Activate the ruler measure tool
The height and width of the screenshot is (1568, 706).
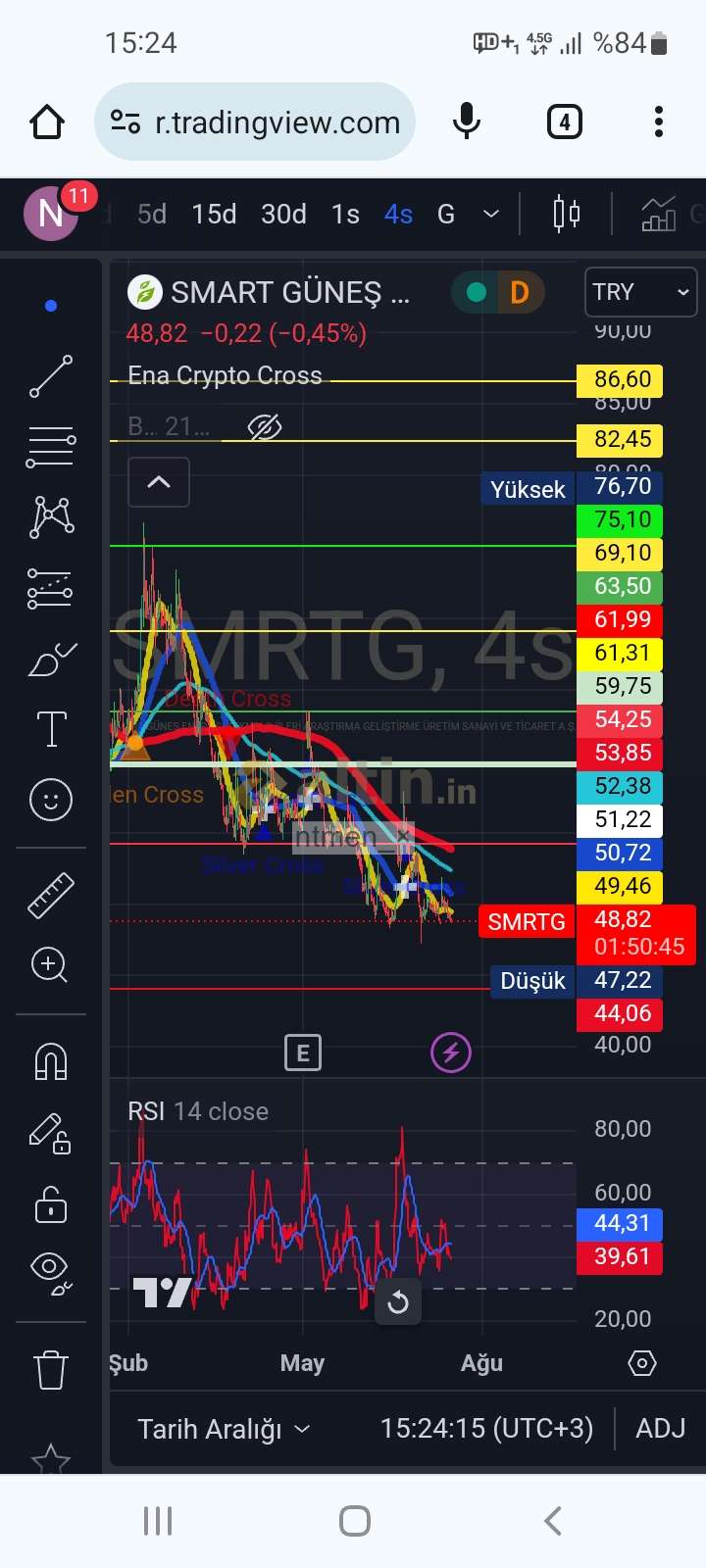[x=51, y=895]
